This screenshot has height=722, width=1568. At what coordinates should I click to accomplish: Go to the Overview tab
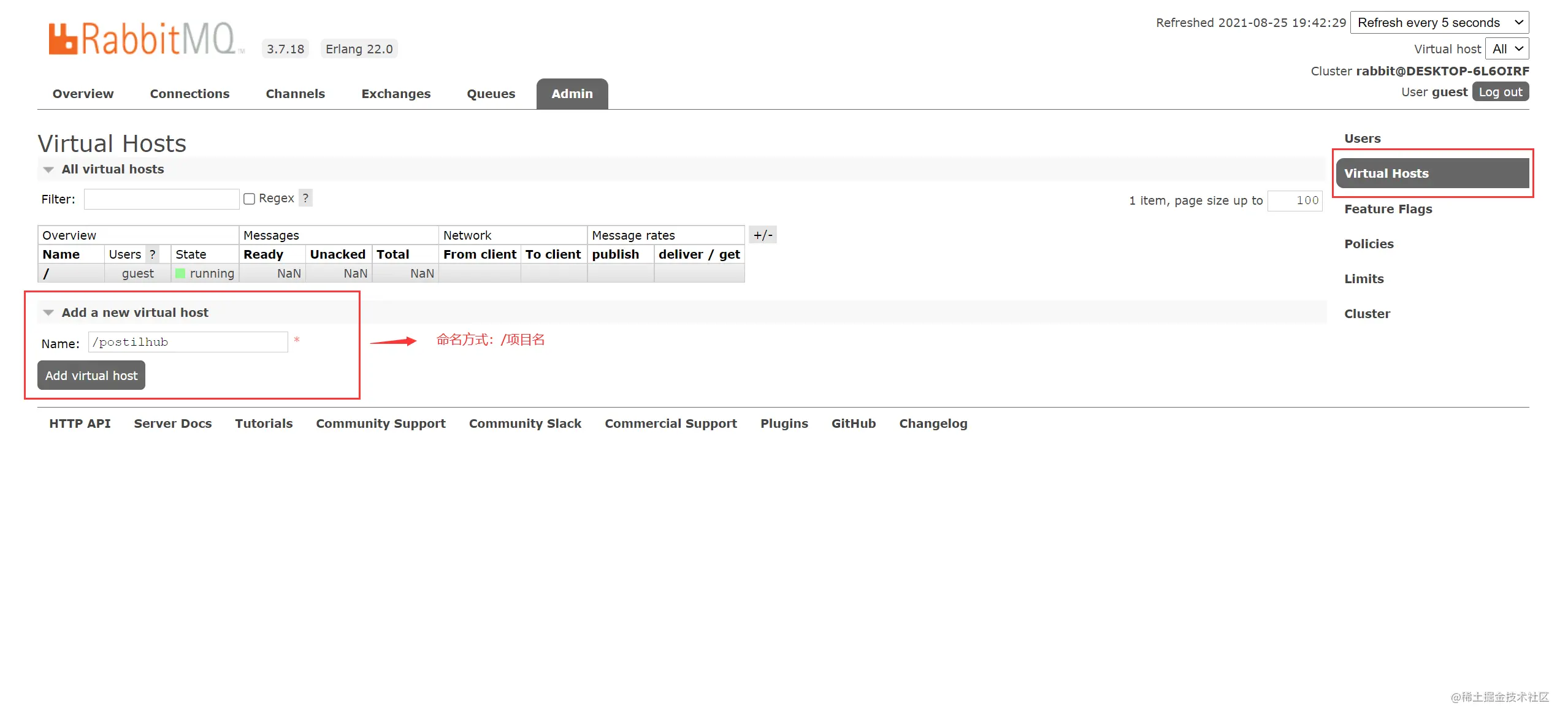pyautogui.click(x=83, y=94)
